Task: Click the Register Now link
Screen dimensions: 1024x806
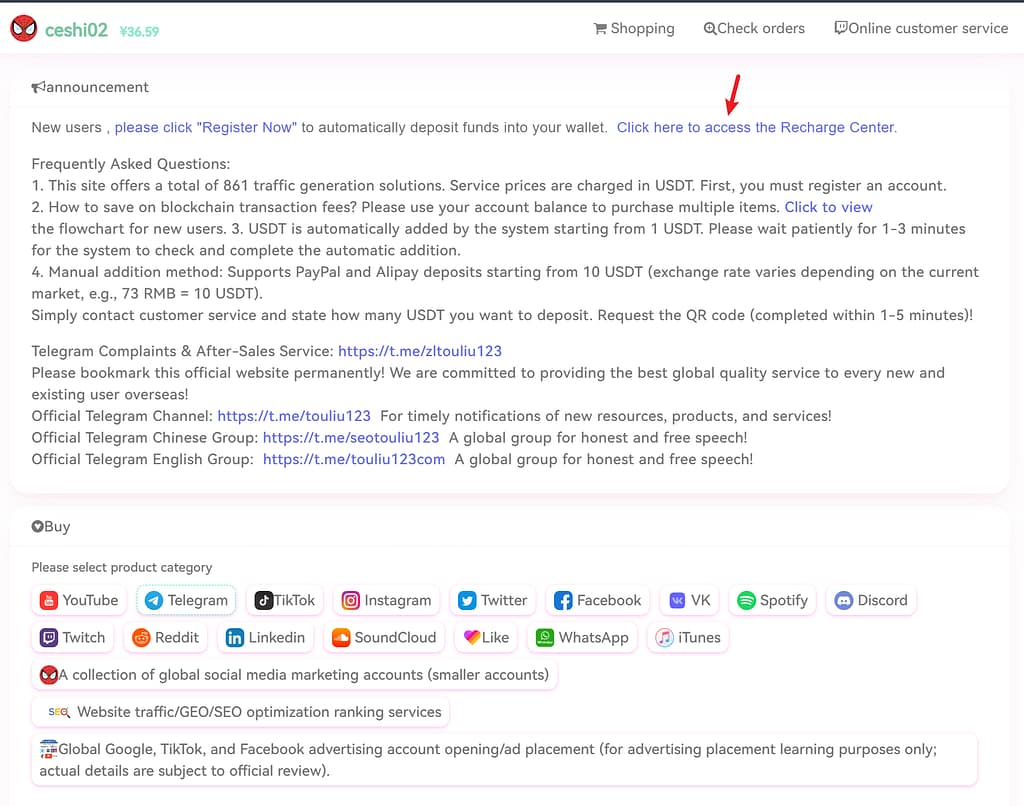Action: click(205, 127)
